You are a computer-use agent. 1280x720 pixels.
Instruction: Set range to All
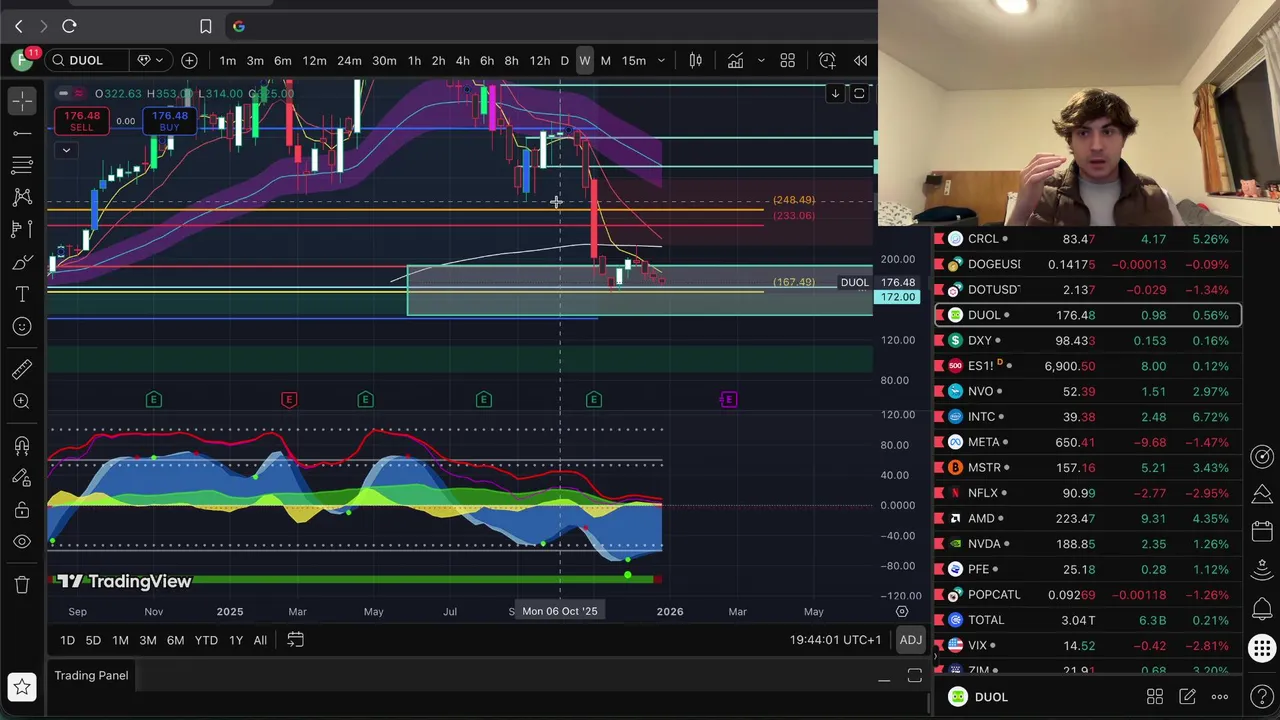pyautogui.click(x=260, y=640)
